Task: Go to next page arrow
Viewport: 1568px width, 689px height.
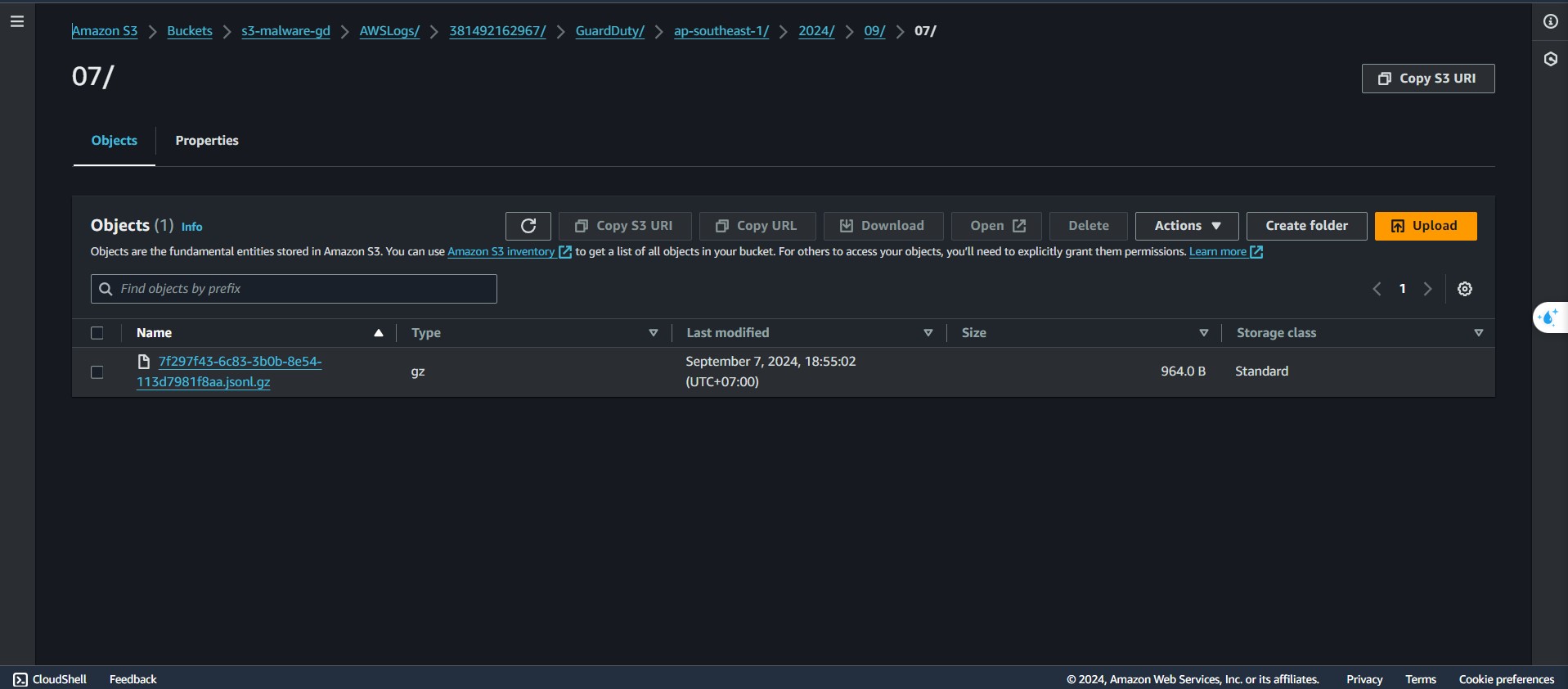Action: [1427, 289]
